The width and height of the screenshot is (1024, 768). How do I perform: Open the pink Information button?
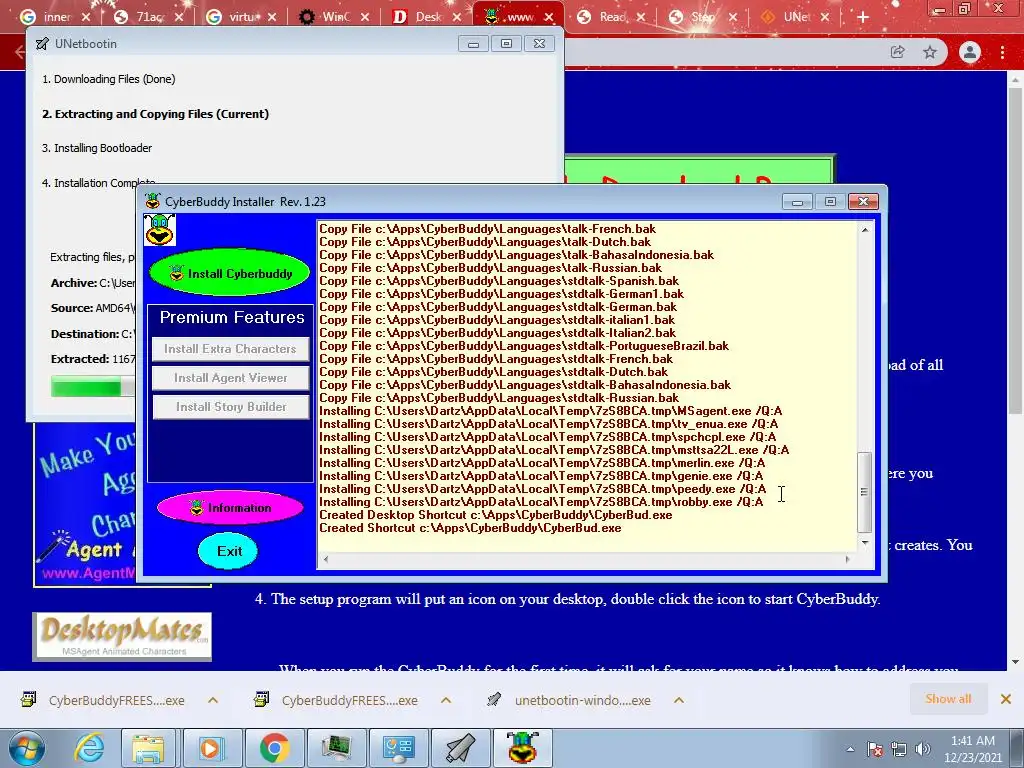pyautogui.click(x=230, y=507)
